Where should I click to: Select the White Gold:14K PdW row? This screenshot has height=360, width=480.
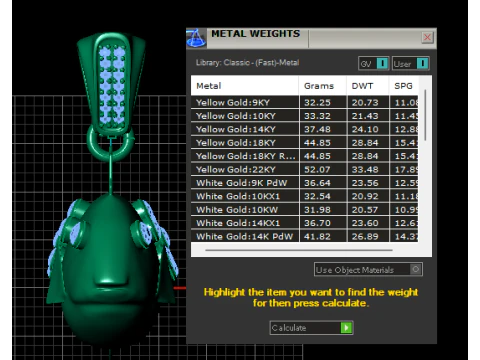point(304,236)
